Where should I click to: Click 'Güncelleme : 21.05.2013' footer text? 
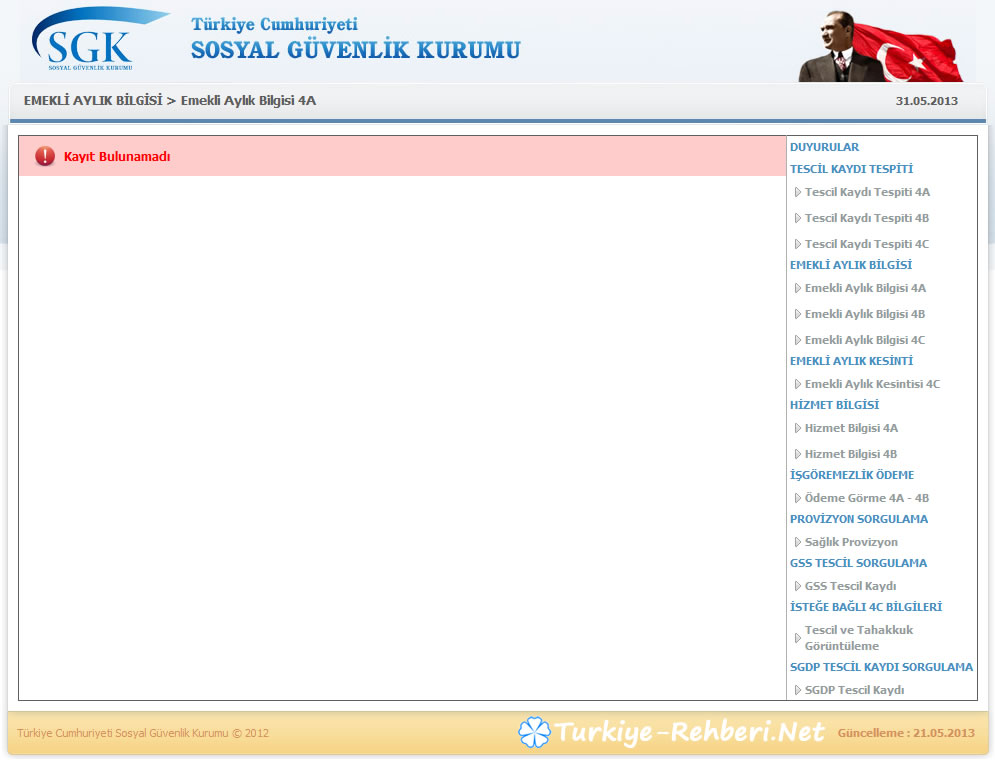[906, 732]
